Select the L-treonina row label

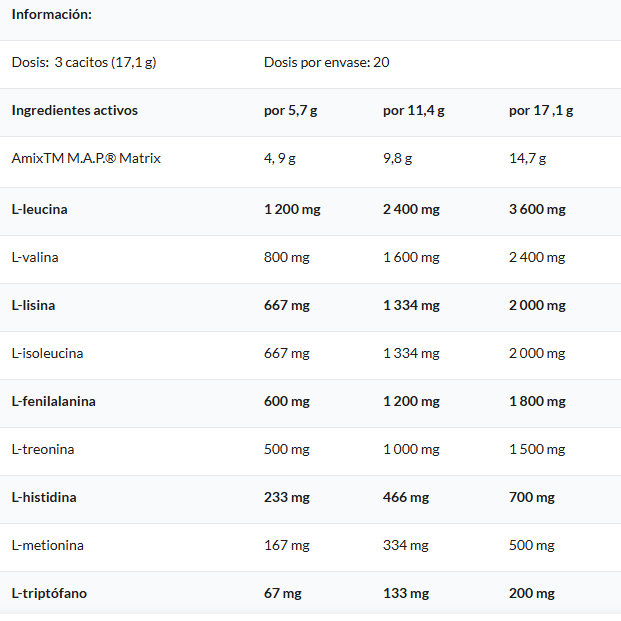coord(43,449)
